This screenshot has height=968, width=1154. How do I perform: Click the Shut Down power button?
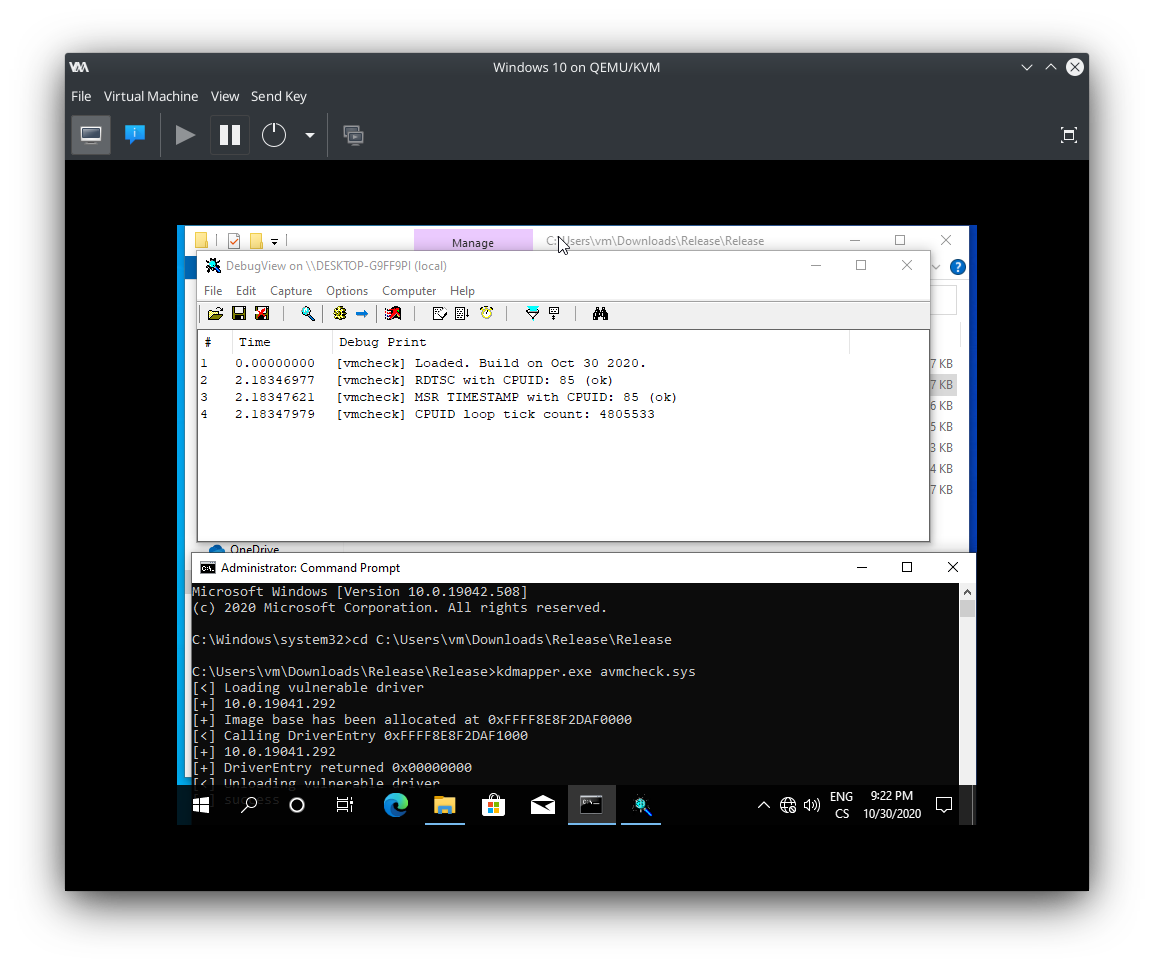pyautogui.click(x=274, y=135)
